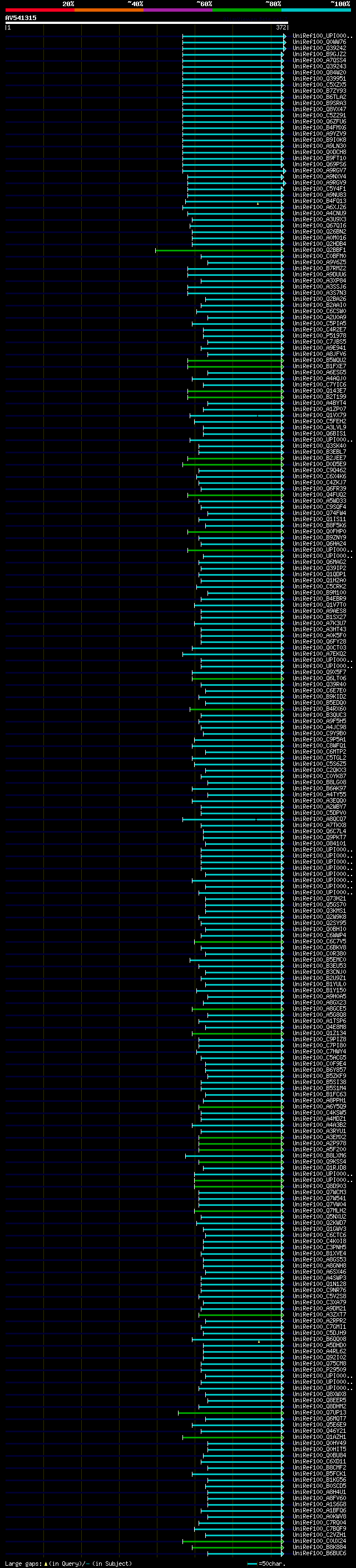The width and height of the screenshot is (356, 1568).
Task: Select hit label UniRef100_Q67Q16
Action: [x=319, y=225]
